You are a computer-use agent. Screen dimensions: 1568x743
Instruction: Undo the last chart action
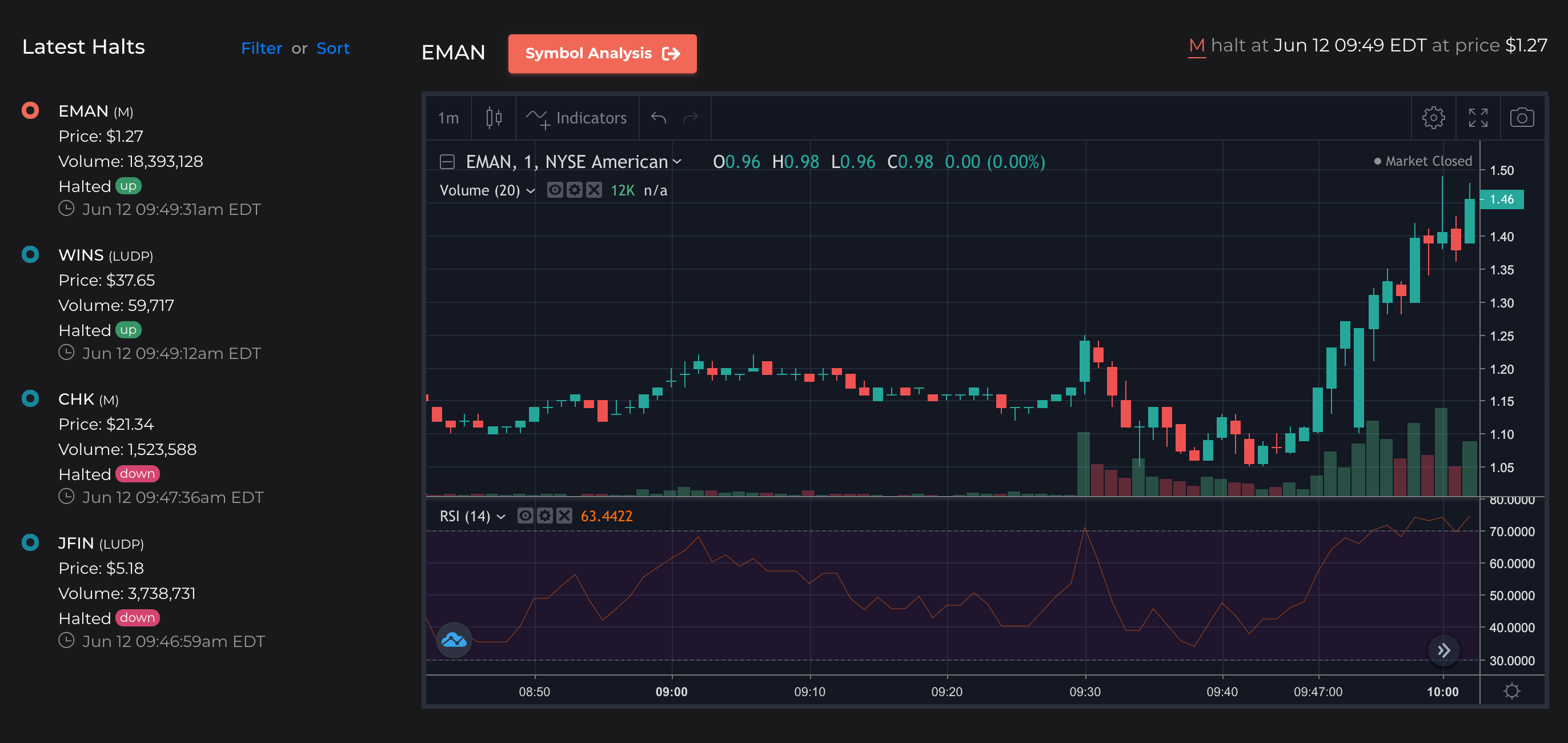[x=658, y=118]
